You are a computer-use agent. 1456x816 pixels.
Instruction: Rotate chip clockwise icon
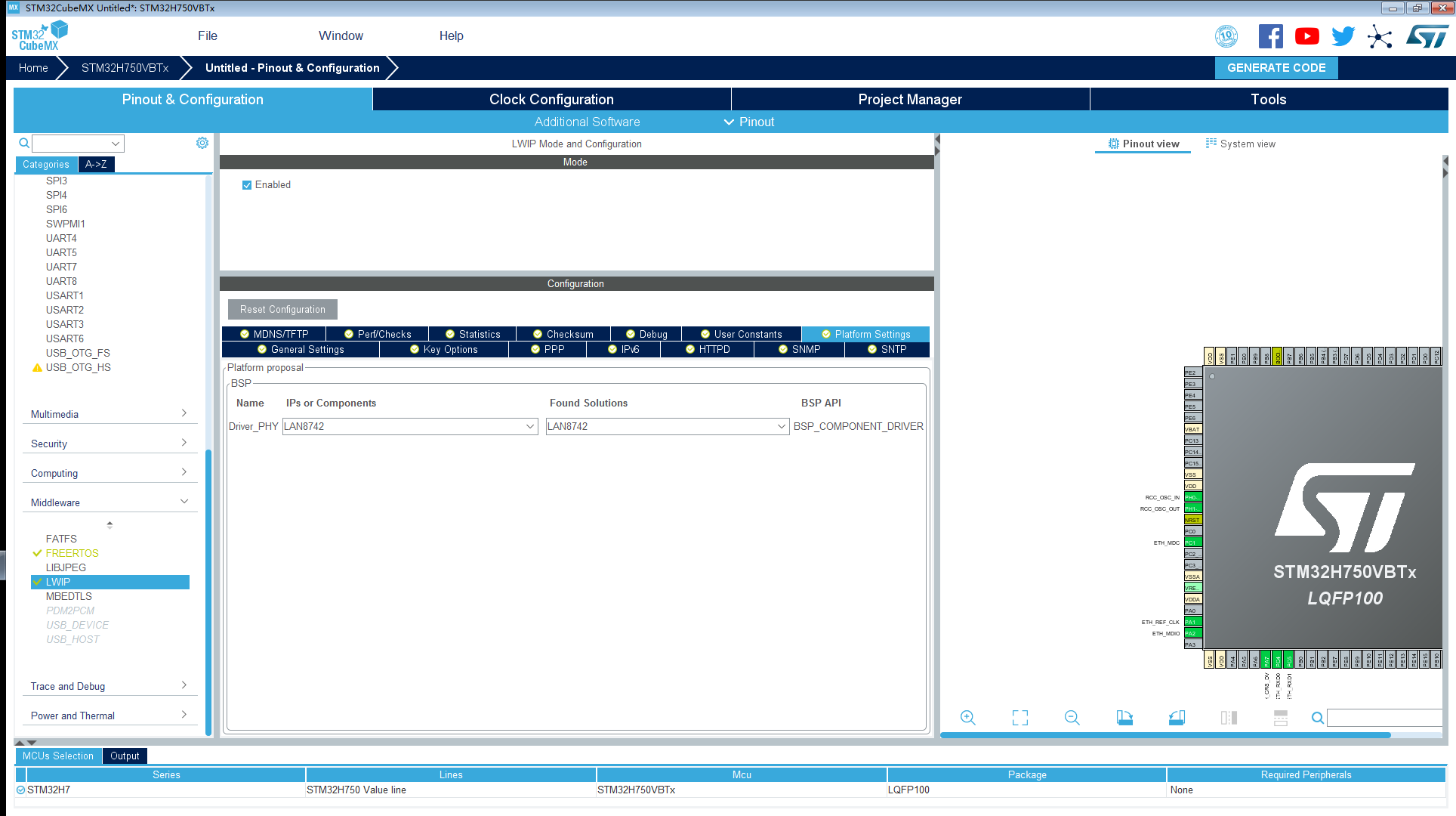tap(1124, 718)
